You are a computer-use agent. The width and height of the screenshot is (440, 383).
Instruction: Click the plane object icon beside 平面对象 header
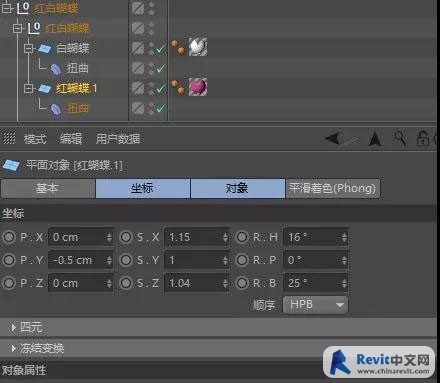coord(11,165)
